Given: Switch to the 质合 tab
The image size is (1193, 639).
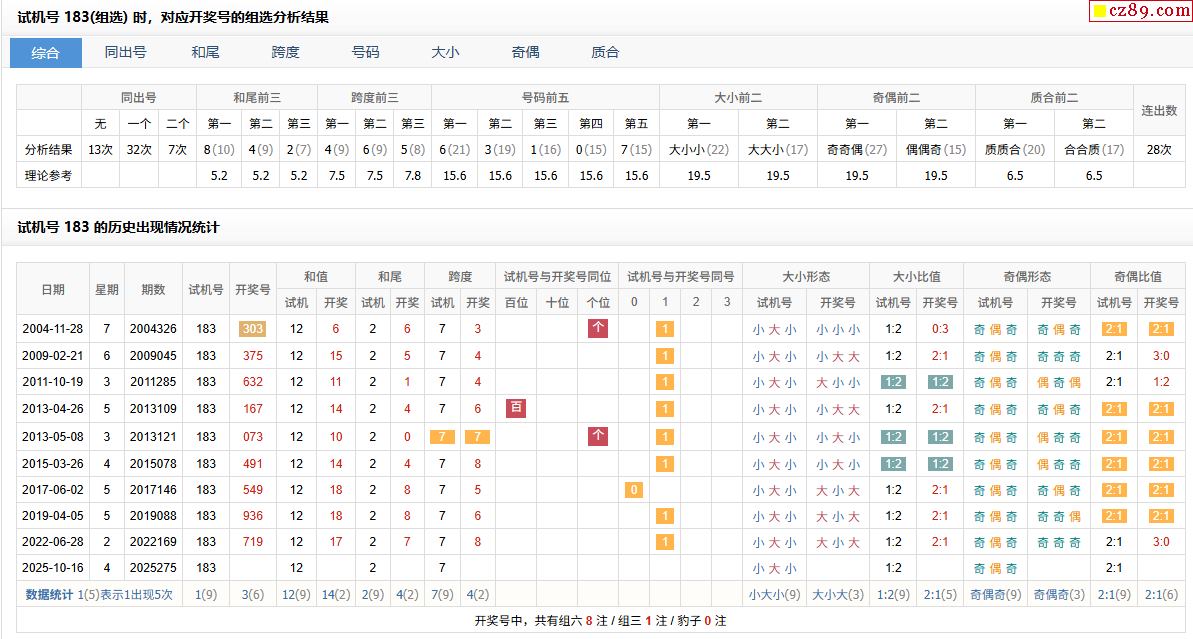Looking at the screenshot, I should pos(605,52).
